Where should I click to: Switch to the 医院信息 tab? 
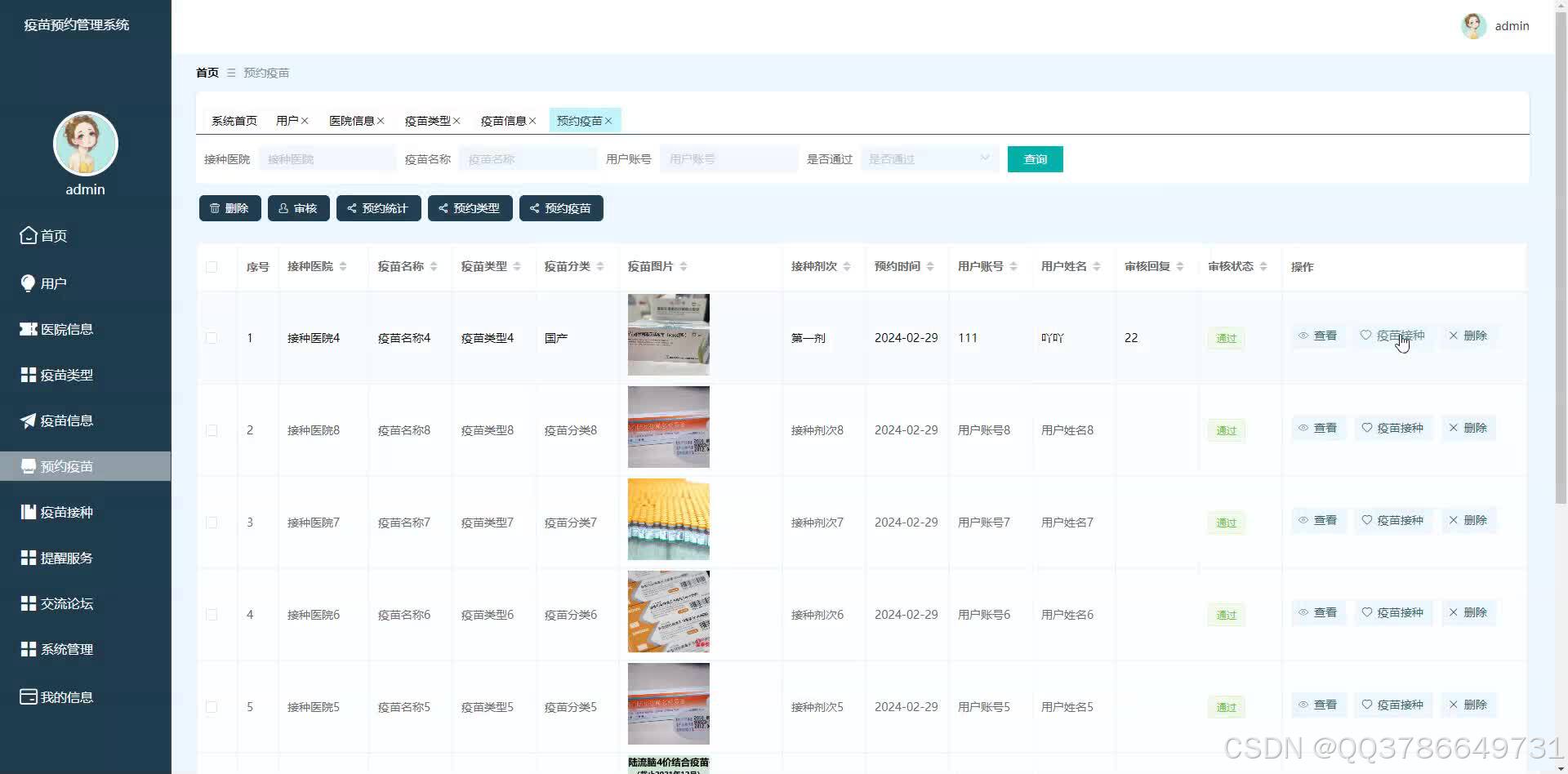tap(351, 121)
